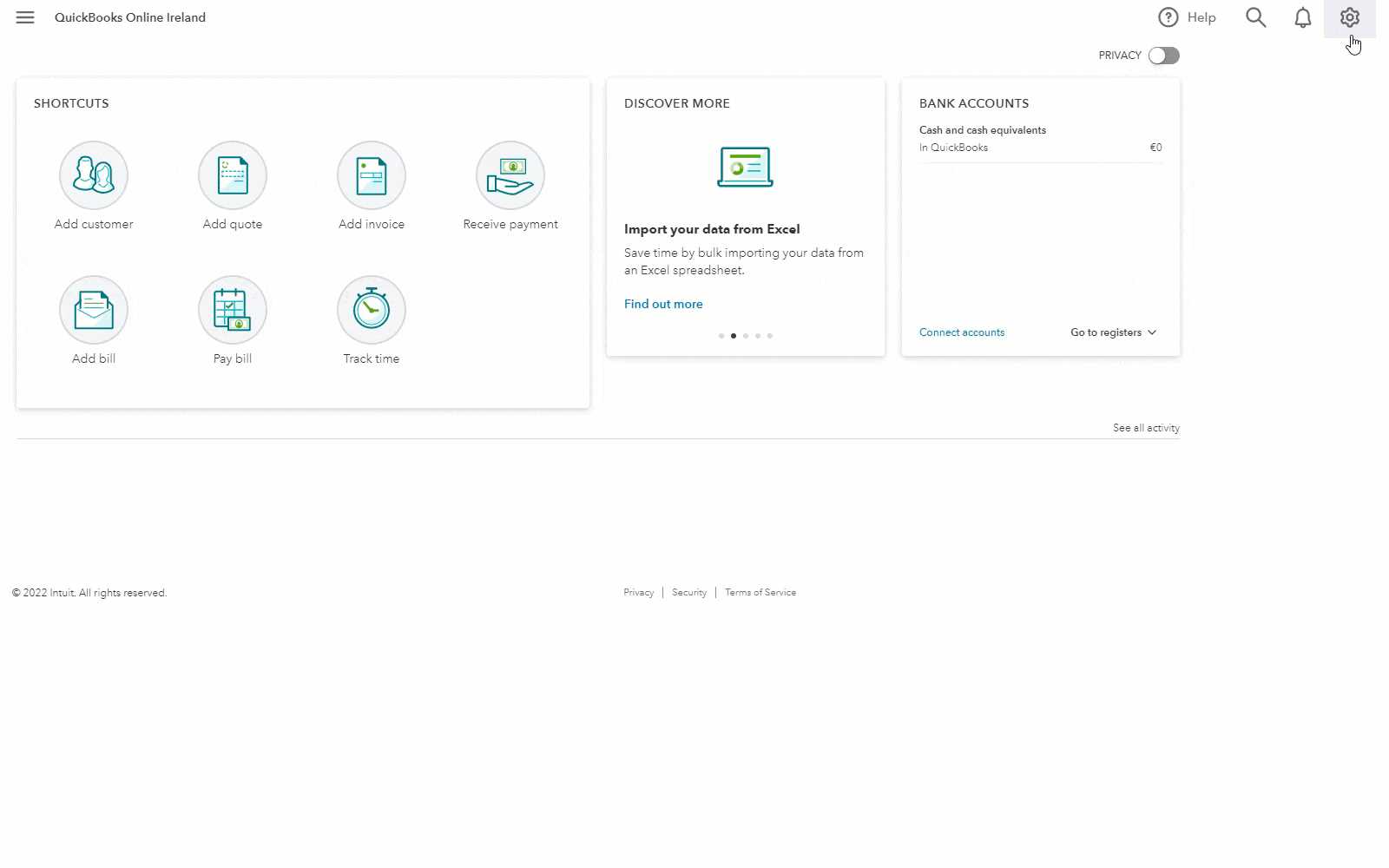Select the first carousel dot
The width and height of the screenshot is (1389, 868).
click(x=721, y=336)
